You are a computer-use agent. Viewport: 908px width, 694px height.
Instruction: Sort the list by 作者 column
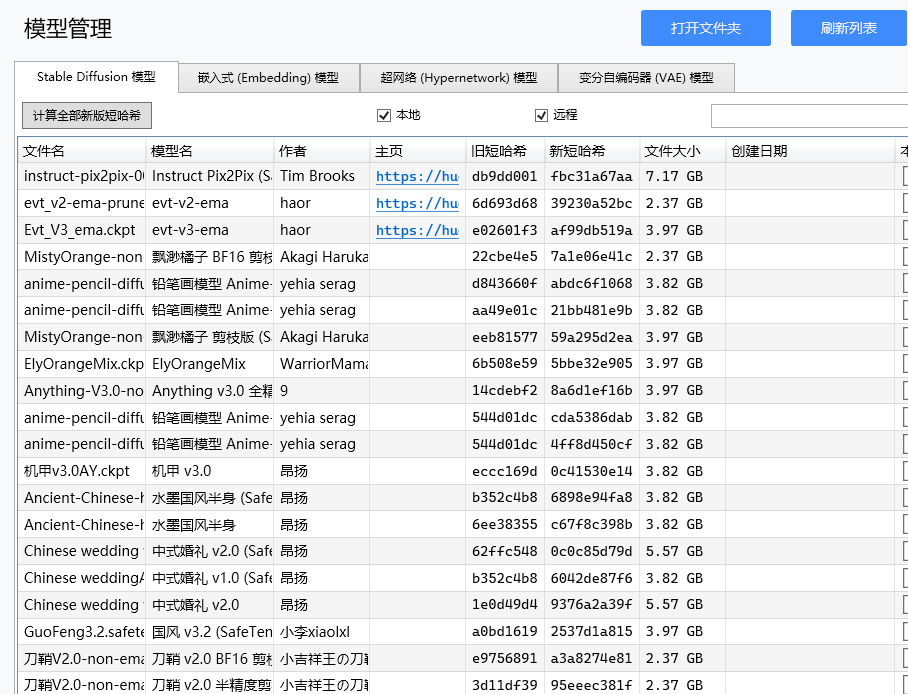tap(320, 151)
